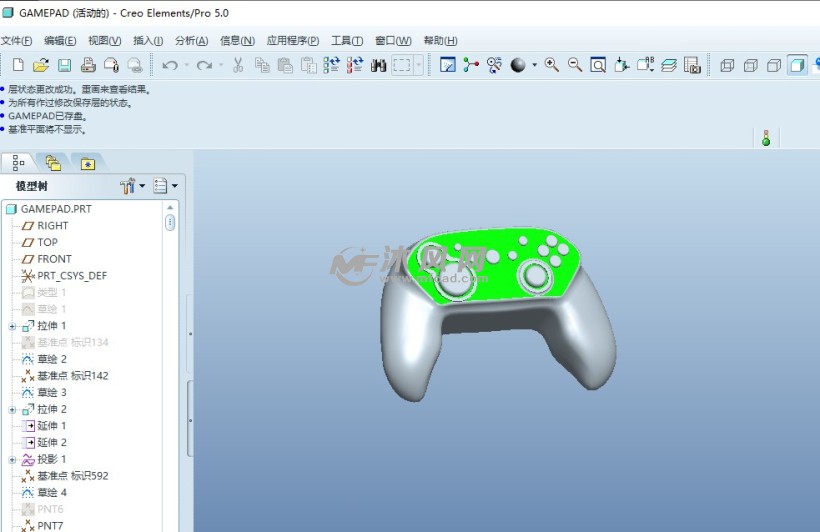The image size is (820, 532).
Task: Zoom out with the magnifier minus icon
Action: (x=575, y=65)
